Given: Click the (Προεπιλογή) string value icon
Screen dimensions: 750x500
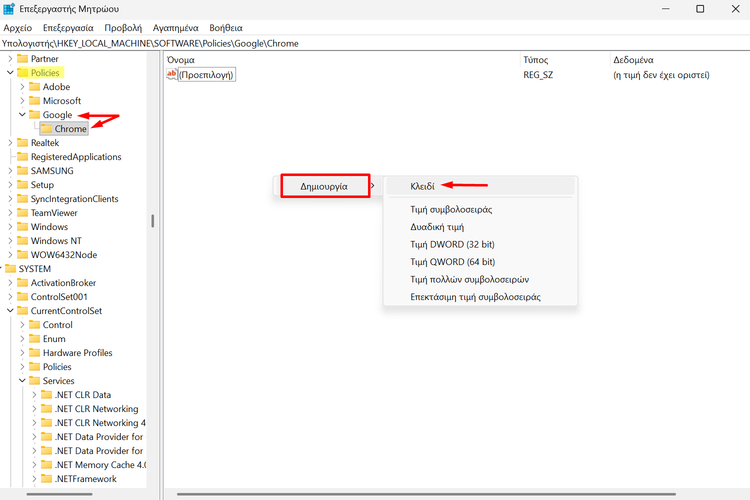Looking at the screenshot, I should 171,74.
